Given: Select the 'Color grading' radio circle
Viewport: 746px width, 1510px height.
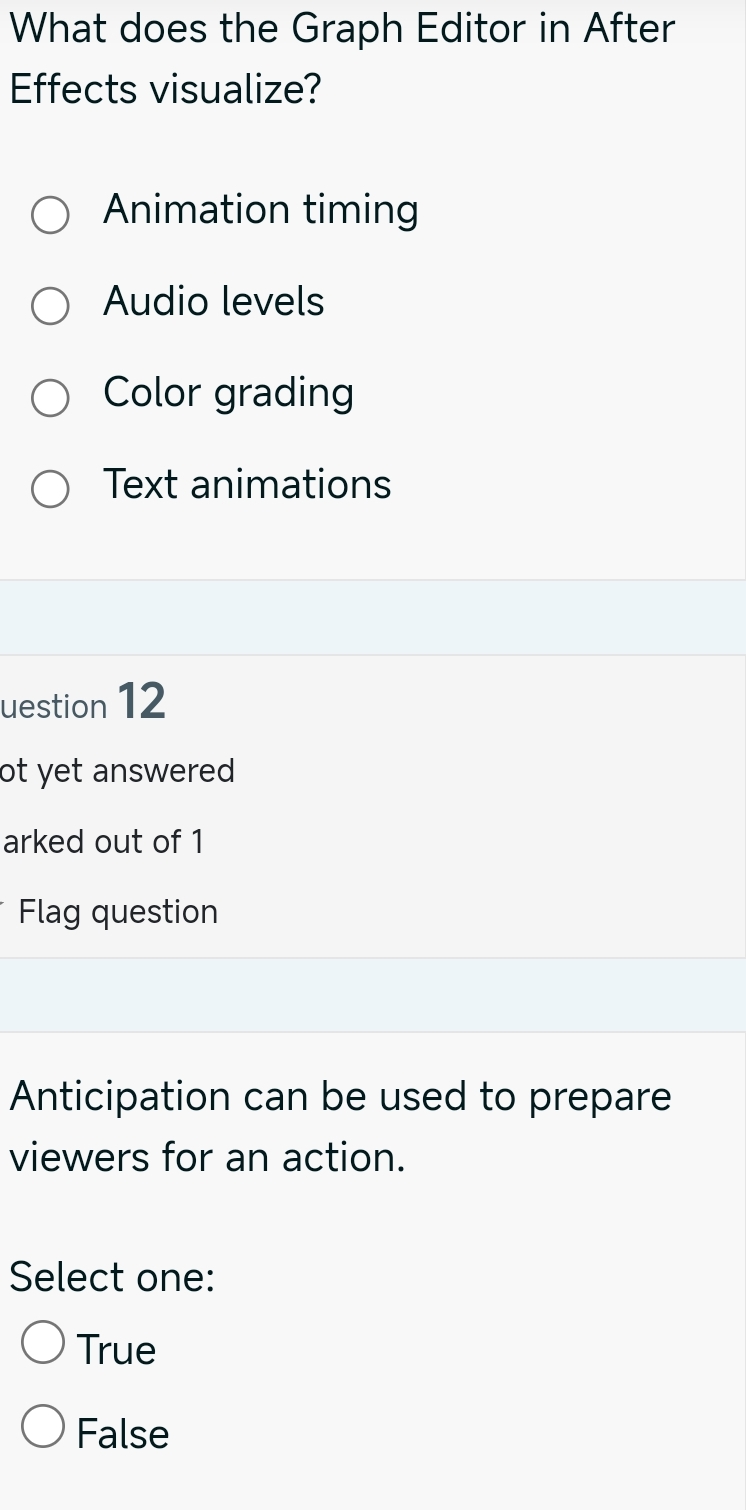Looking at the screenshot, I should click(50, 398).
